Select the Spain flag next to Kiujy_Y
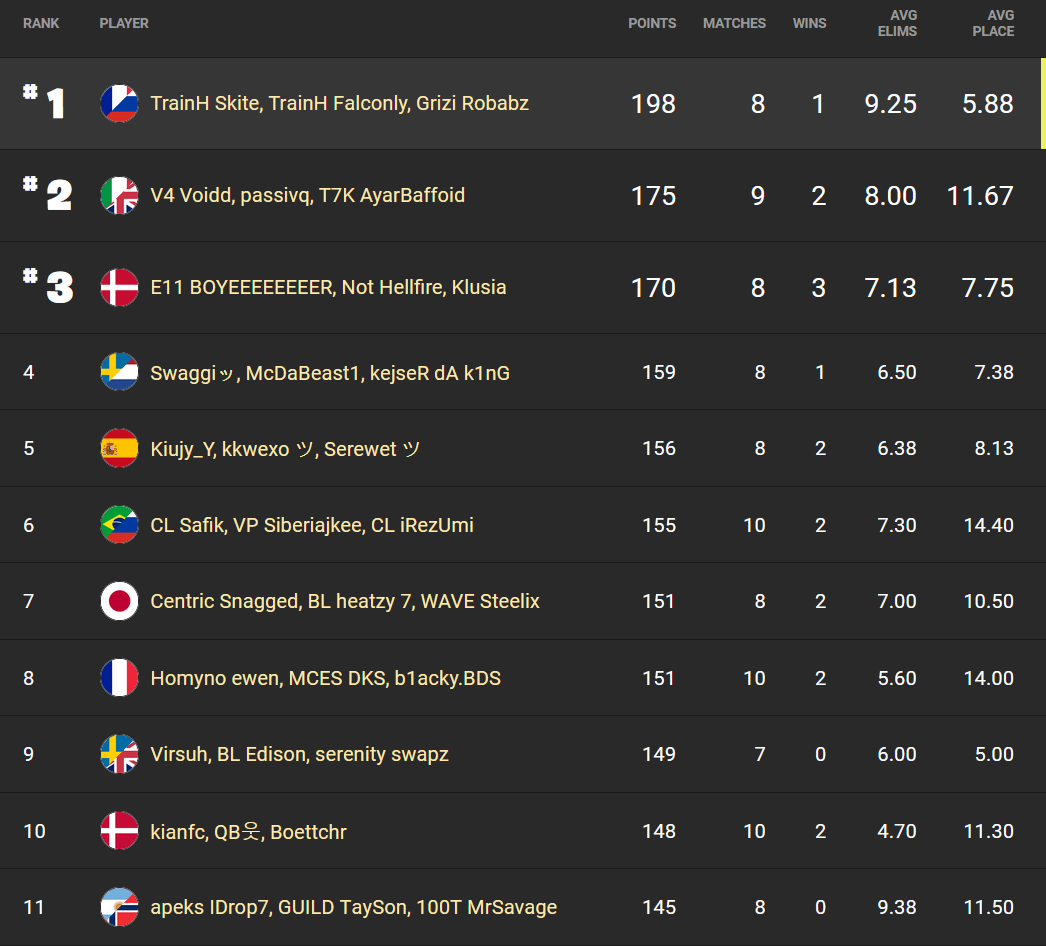 point(119,448)
